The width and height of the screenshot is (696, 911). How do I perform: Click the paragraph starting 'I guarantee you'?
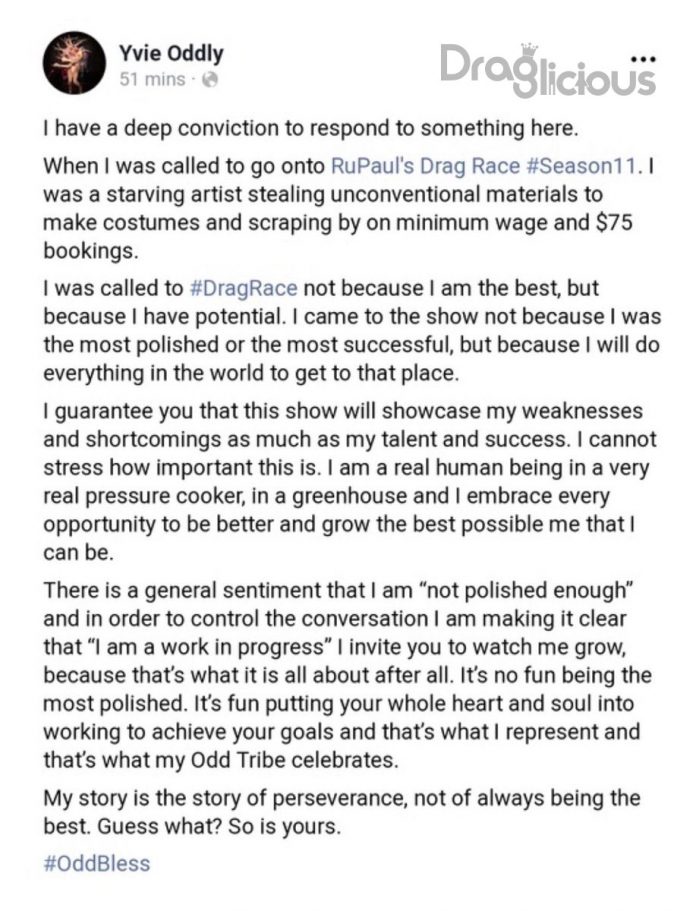(x=350, y=482)
